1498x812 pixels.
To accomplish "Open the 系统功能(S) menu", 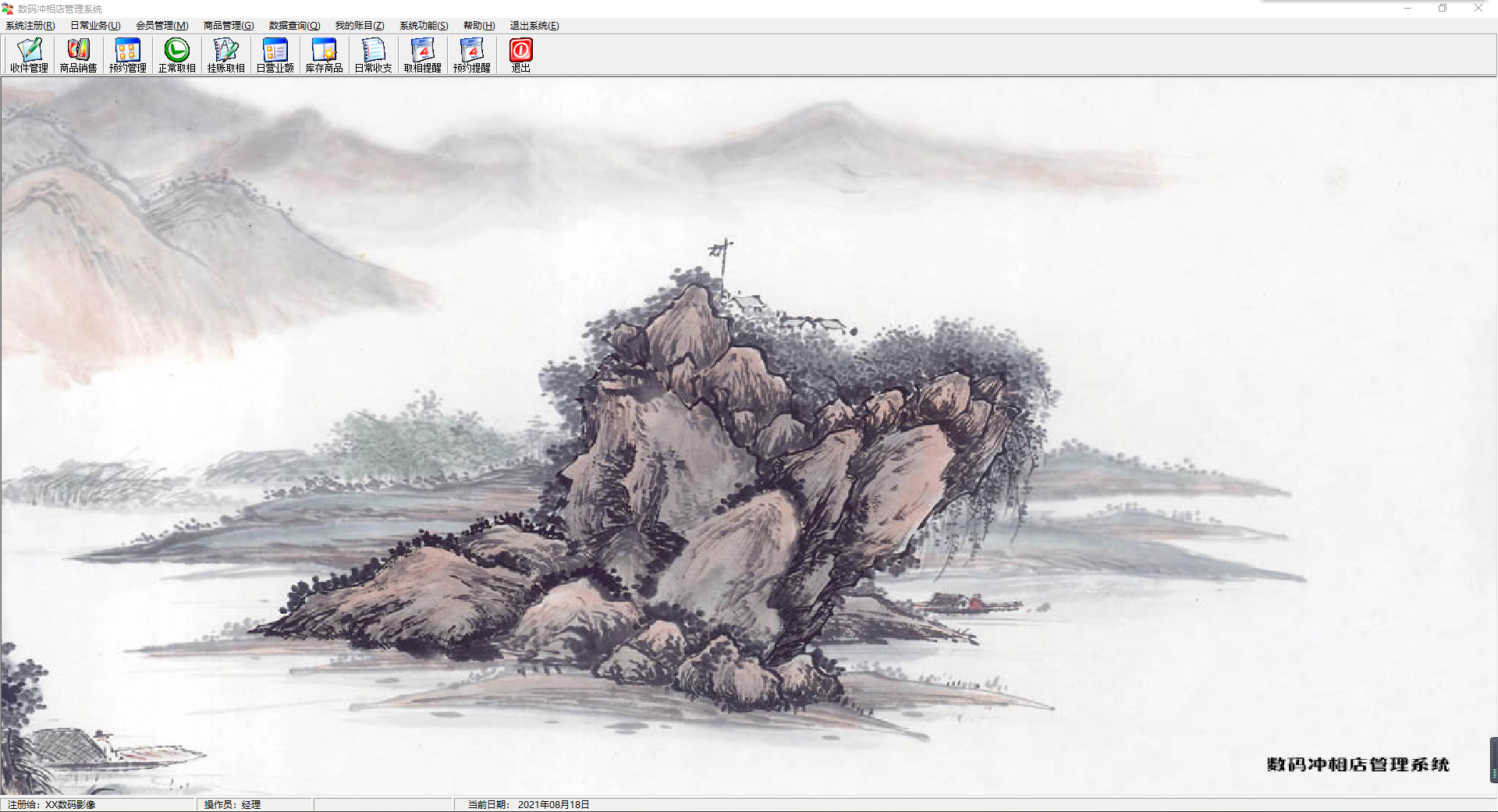I will (x=424, y=26).
